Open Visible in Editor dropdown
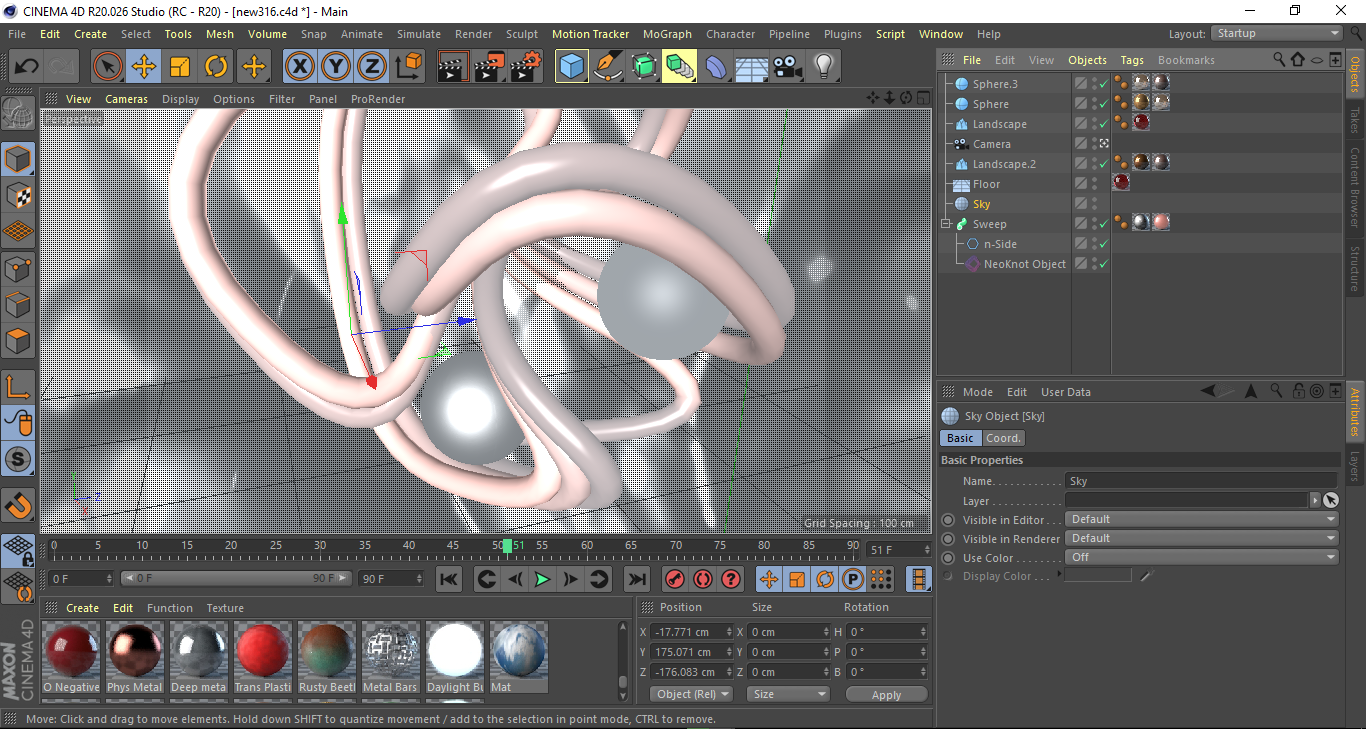This screenshot has width=1366, height=729. point(1202,520)
